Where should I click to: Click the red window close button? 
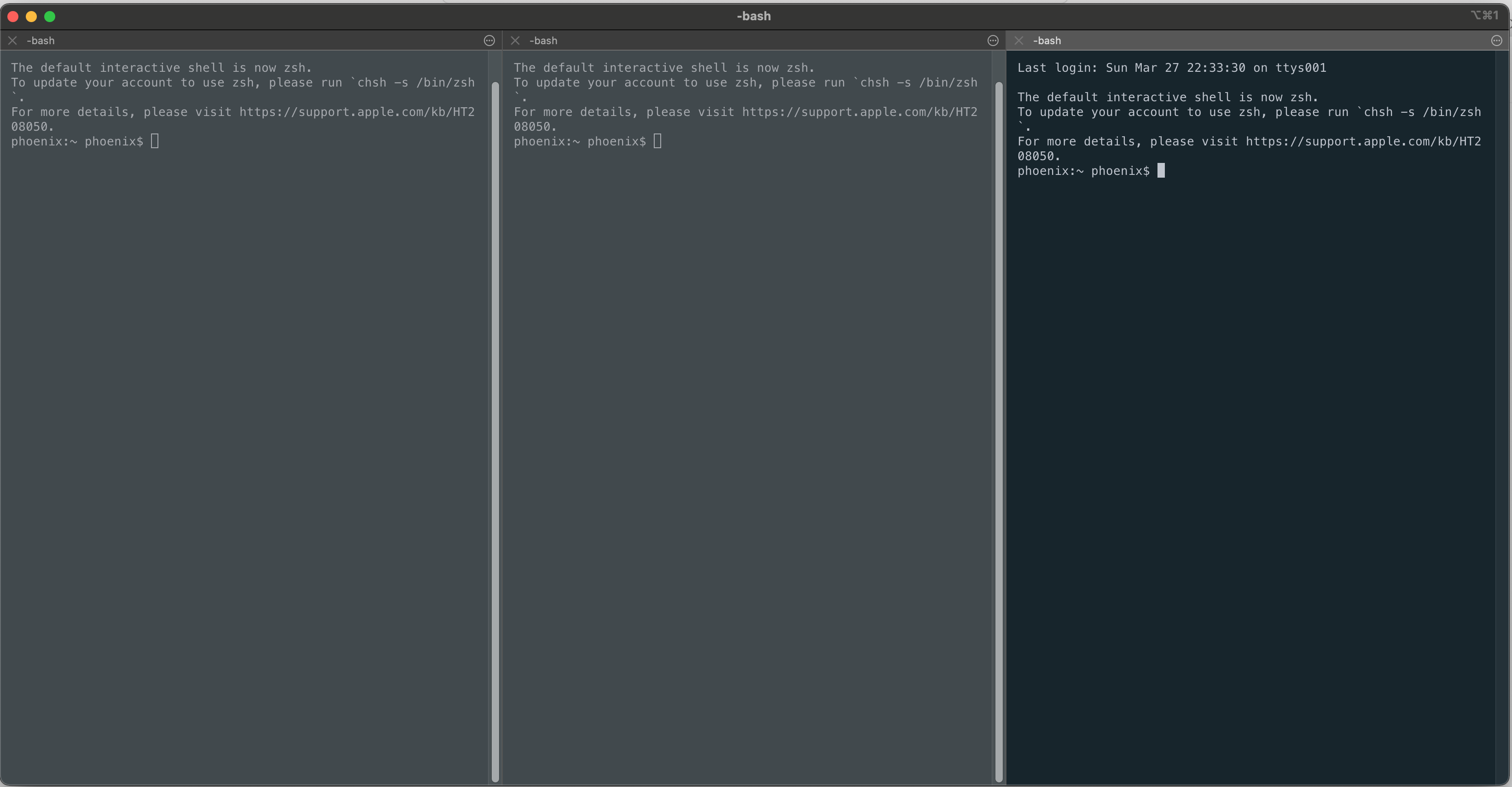(13, 17)
